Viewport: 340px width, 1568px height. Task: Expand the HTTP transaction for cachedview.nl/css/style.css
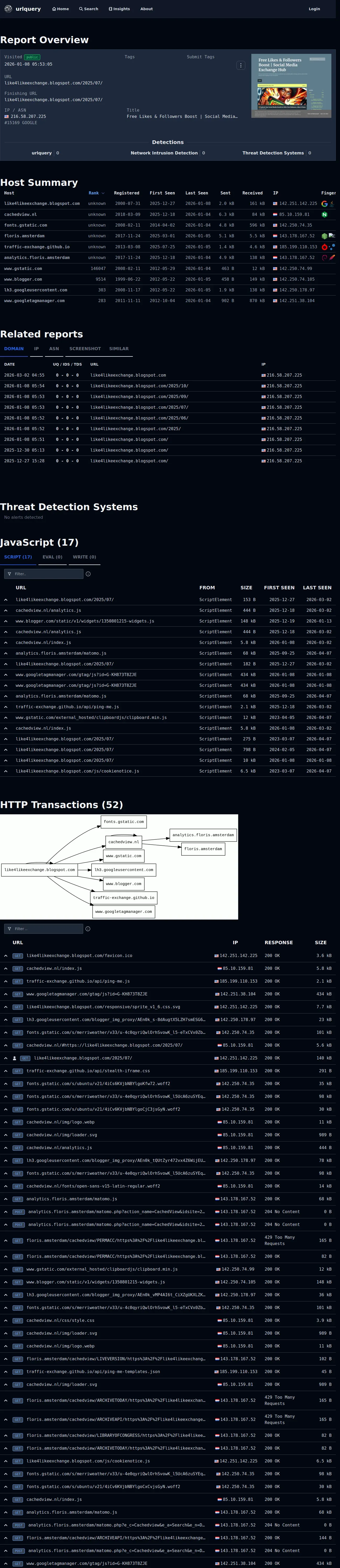[x=6, y=1320]
